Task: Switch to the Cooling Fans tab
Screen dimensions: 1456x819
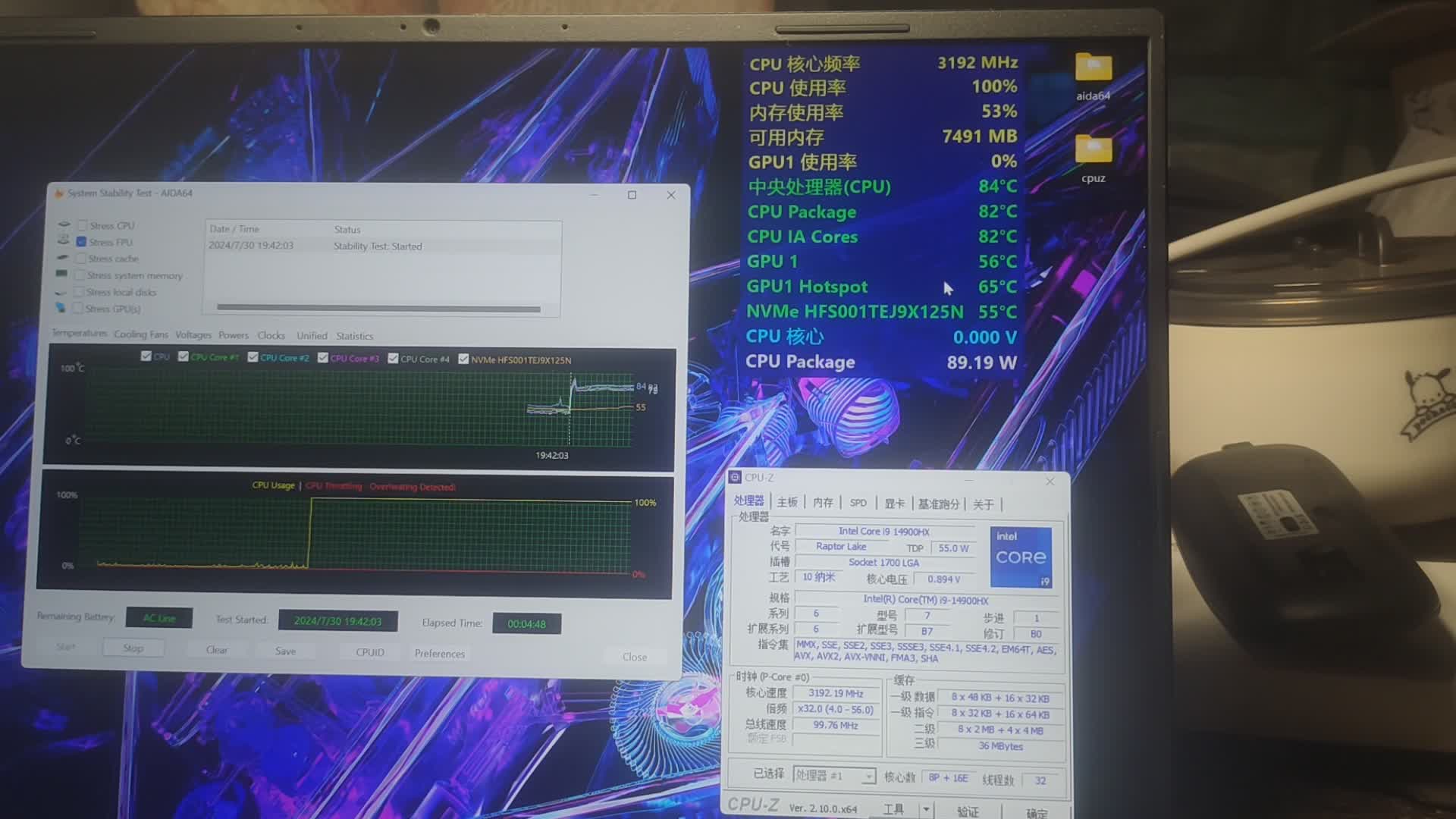Action: tap(141, 334)
